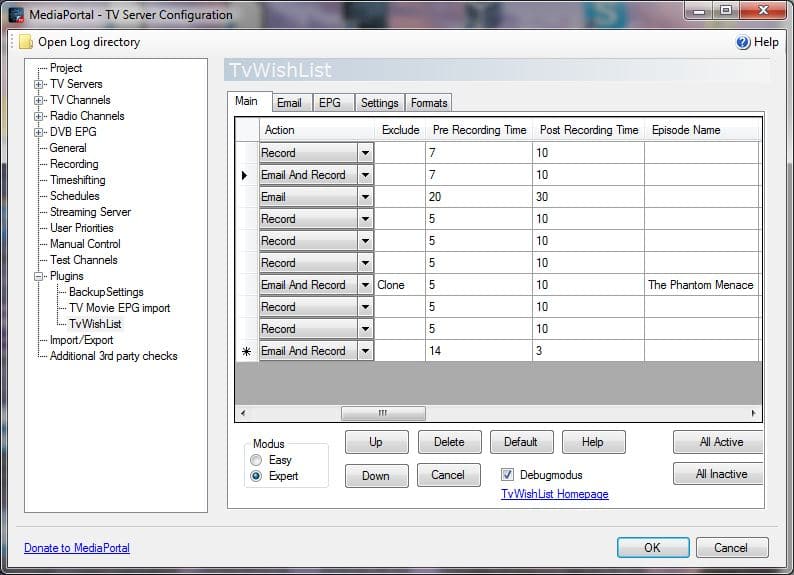Click OK to save configuration
This screenshot has width=794, height=575.
click(x=653, y=548)
